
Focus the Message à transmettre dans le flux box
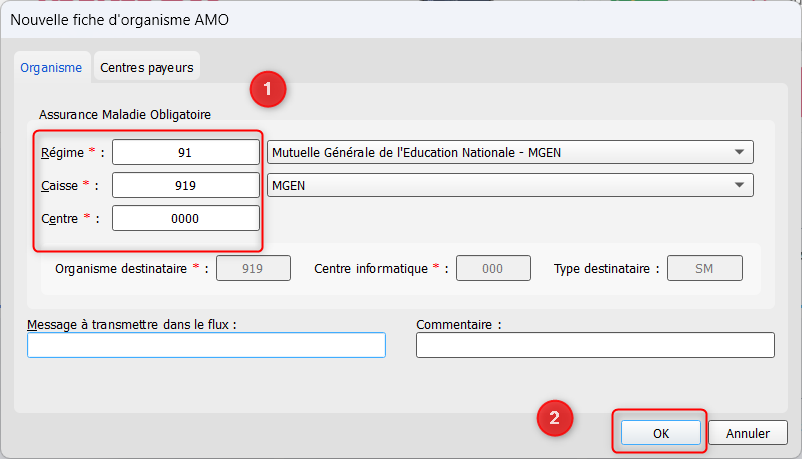206,345
